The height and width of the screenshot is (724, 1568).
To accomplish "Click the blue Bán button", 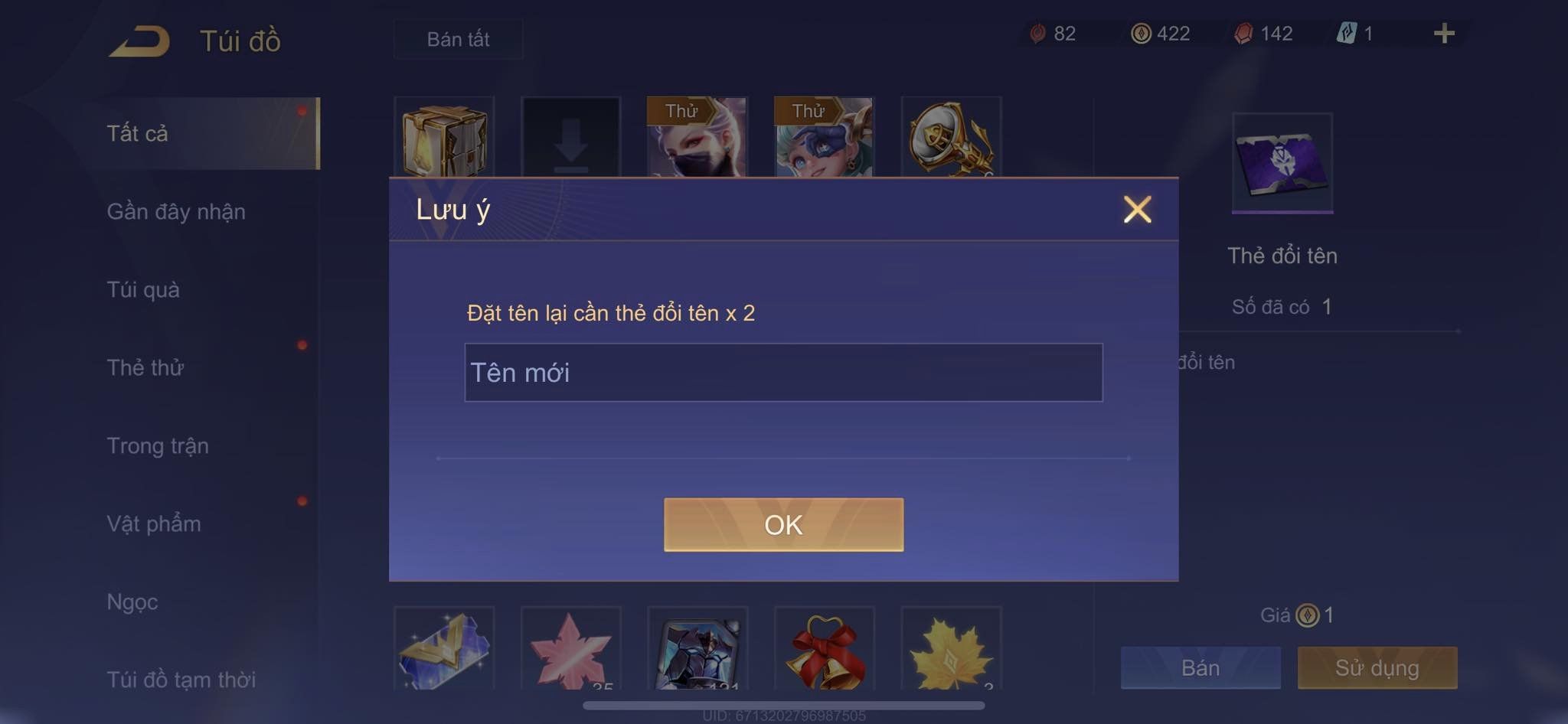I will [1200, 668].
